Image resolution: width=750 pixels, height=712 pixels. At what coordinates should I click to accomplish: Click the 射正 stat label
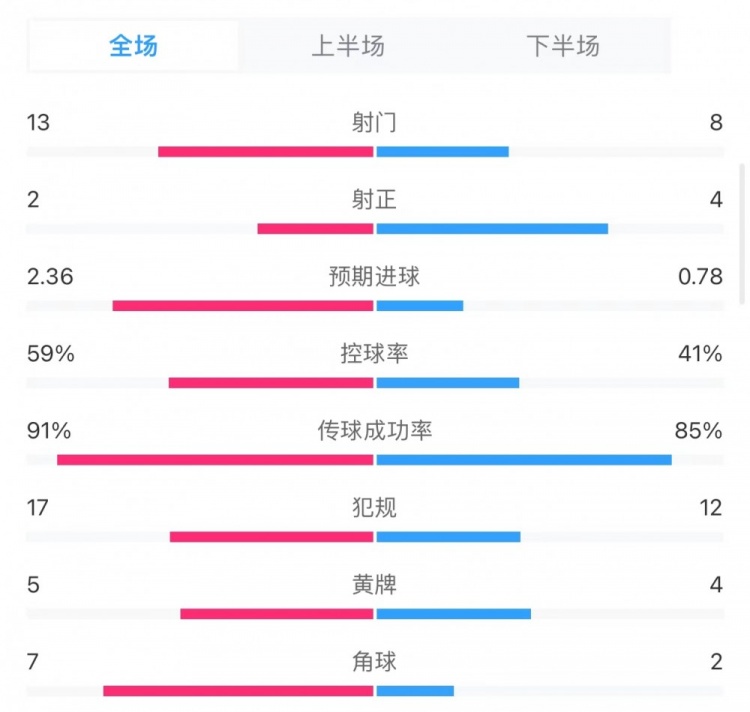point(375,200)
